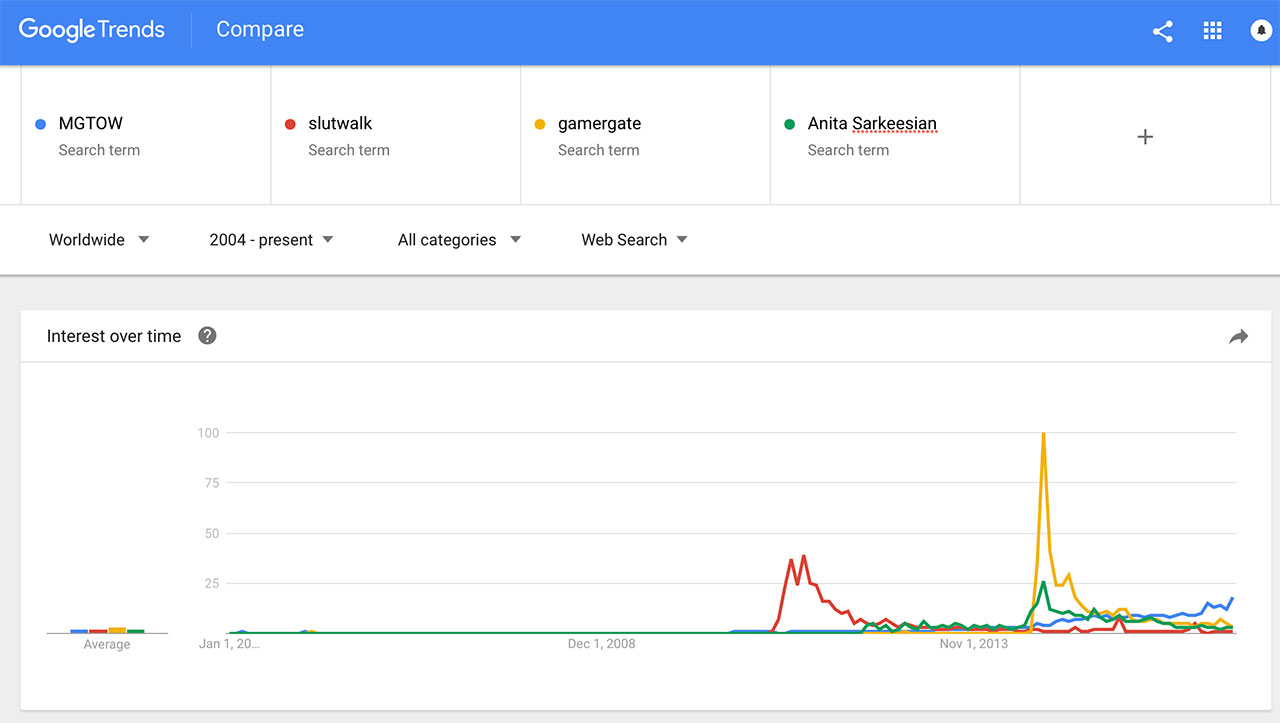Open the notifications bell icon
Image resolution: width=1280 pixels, height=723 pixels.
point(1261,31)
